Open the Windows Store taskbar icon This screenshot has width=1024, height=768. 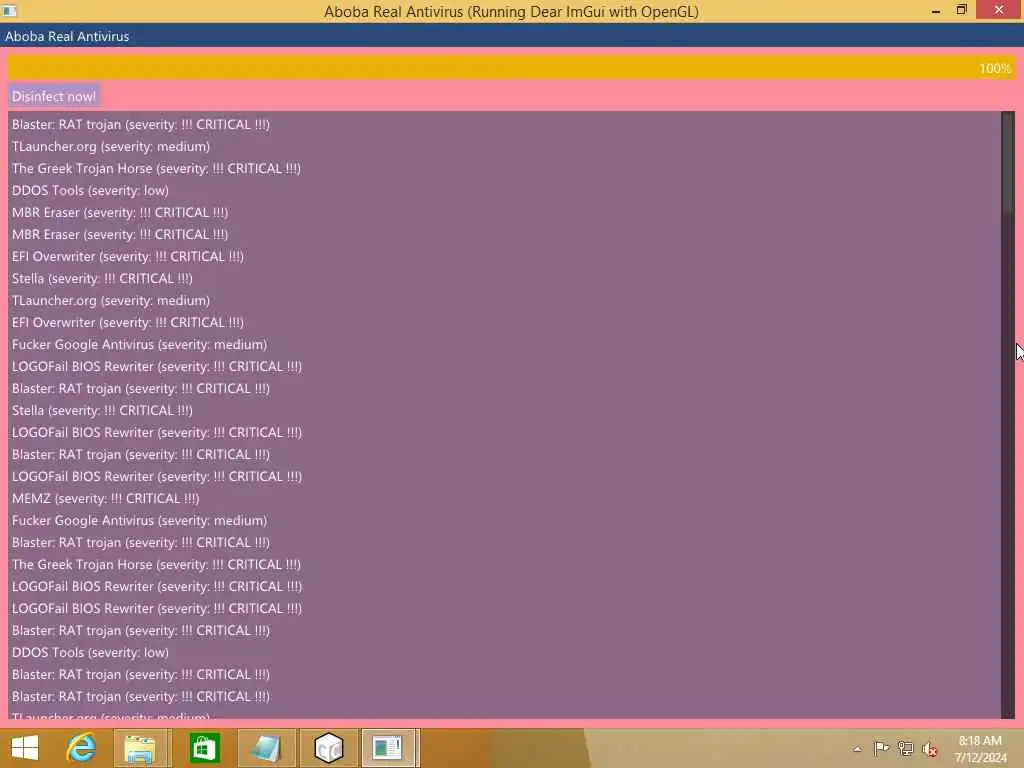pyautogui.click(x=204, y=748)
